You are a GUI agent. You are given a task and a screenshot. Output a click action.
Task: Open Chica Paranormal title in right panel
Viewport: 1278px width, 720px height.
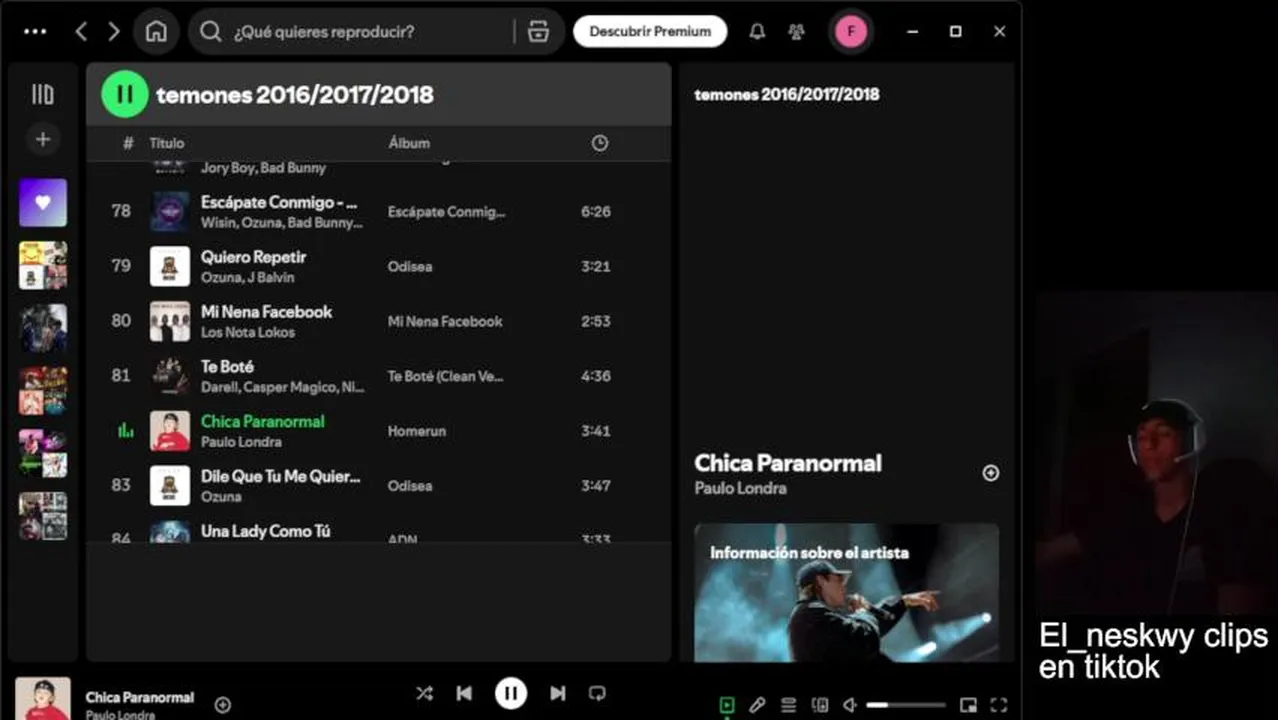coord(788,463)
